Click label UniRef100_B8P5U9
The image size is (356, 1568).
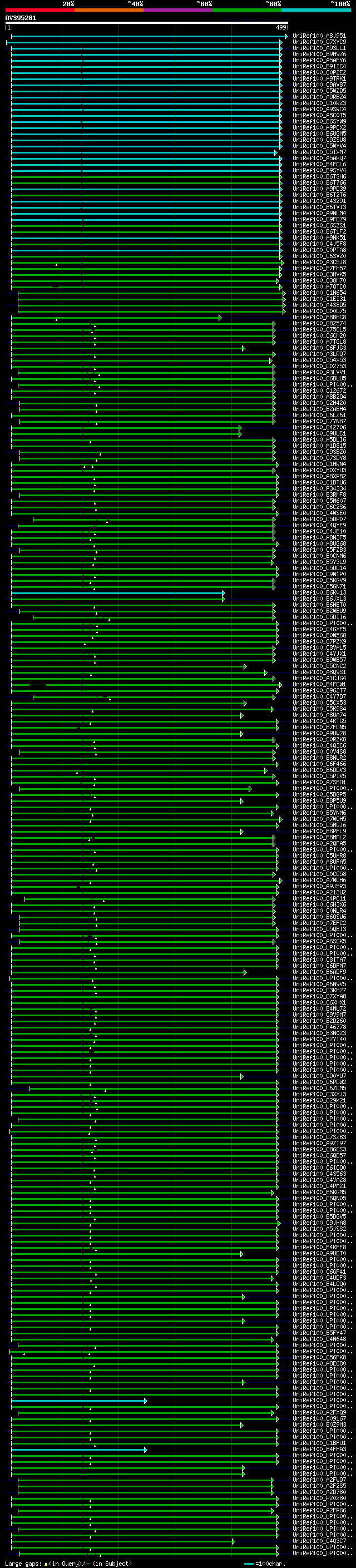tap(319, 801)
